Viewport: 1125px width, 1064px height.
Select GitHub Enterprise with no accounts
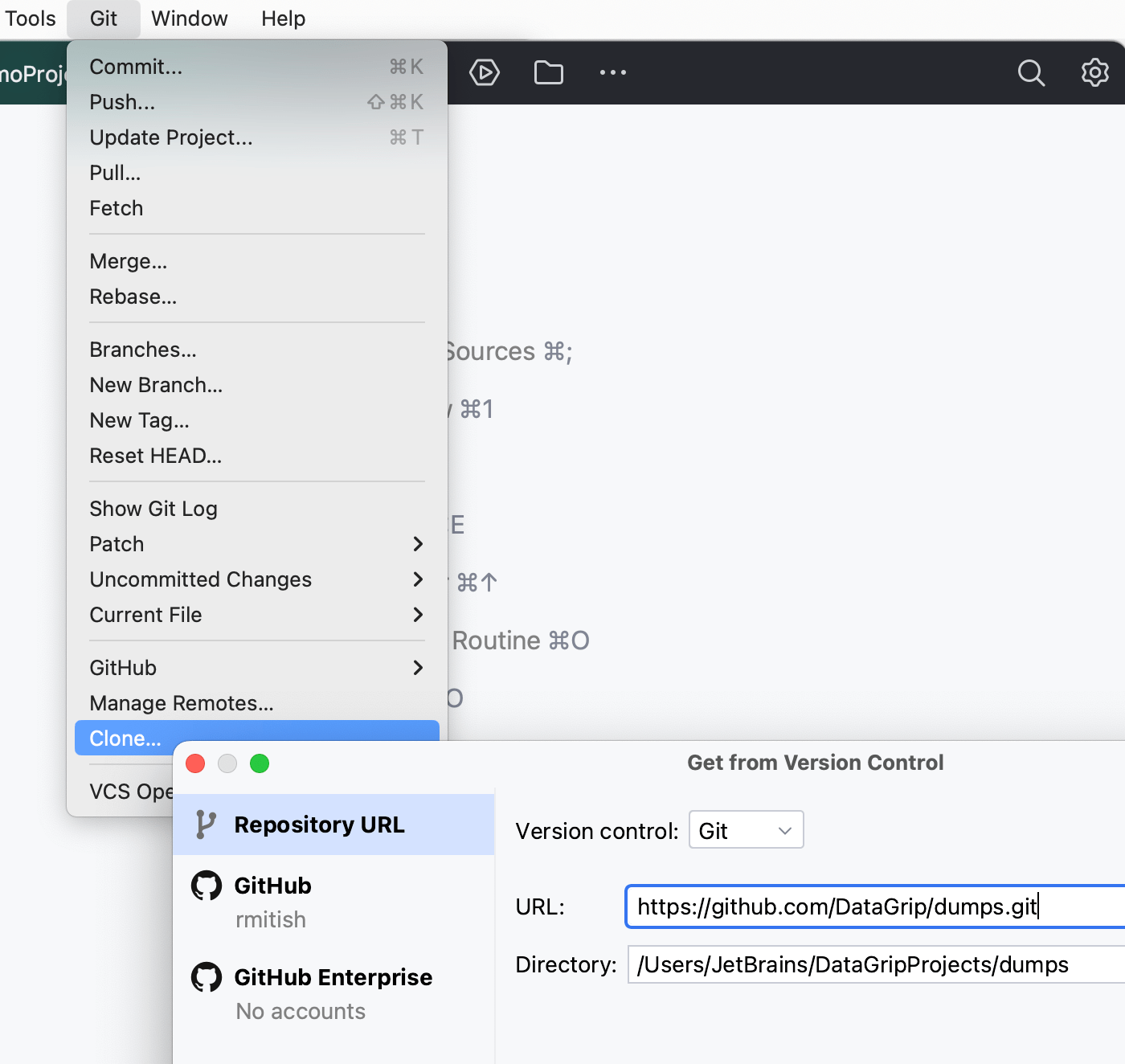(333, 992)
